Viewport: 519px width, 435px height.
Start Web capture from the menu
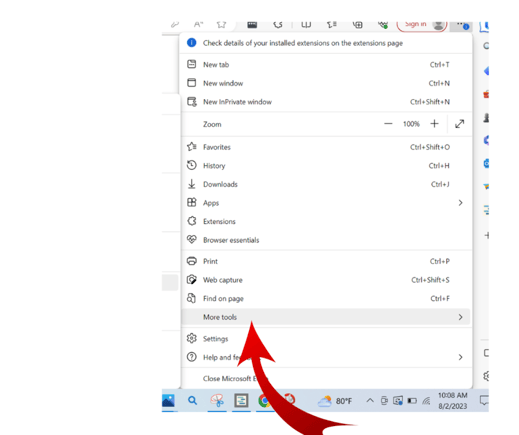[x=326, y=280]
